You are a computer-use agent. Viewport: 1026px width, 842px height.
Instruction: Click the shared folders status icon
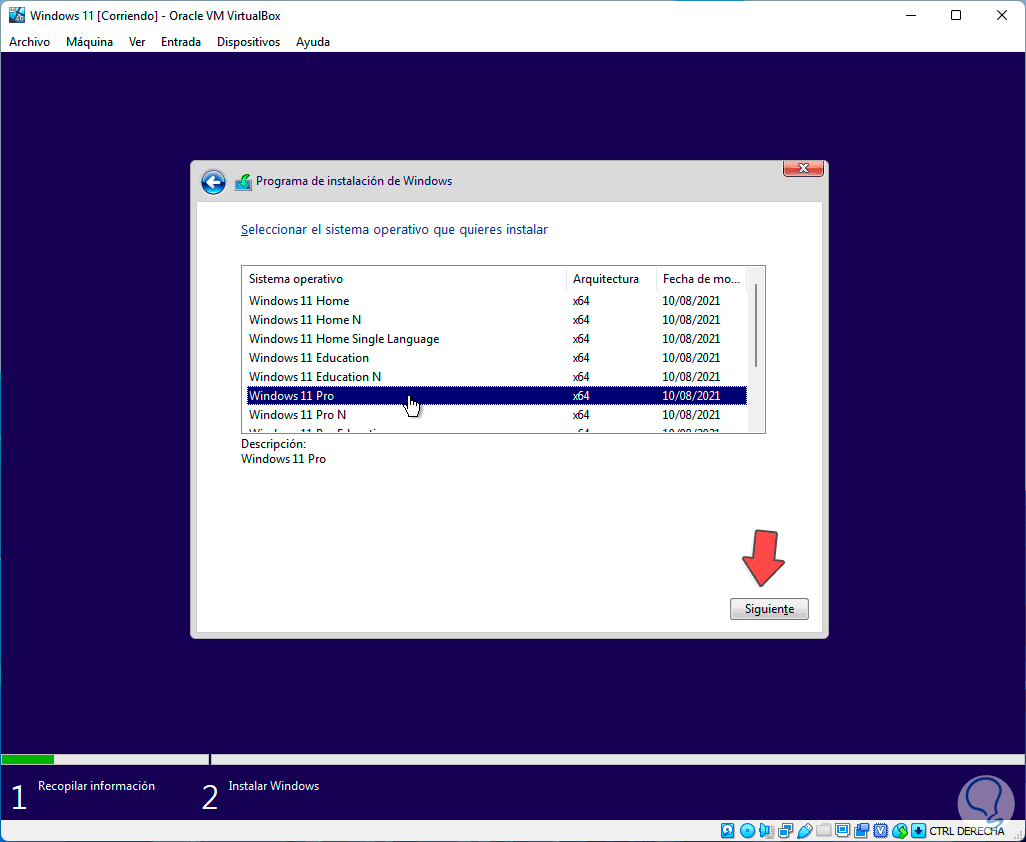824,831
